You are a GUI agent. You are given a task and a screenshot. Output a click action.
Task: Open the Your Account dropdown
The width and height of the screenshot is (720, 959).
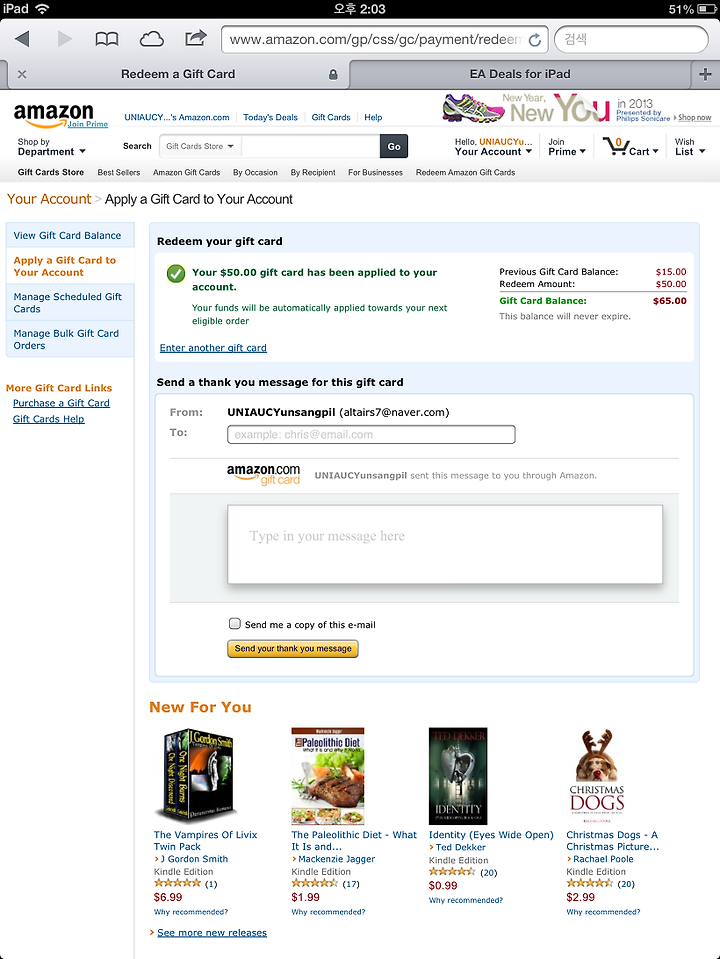[493, 147]
